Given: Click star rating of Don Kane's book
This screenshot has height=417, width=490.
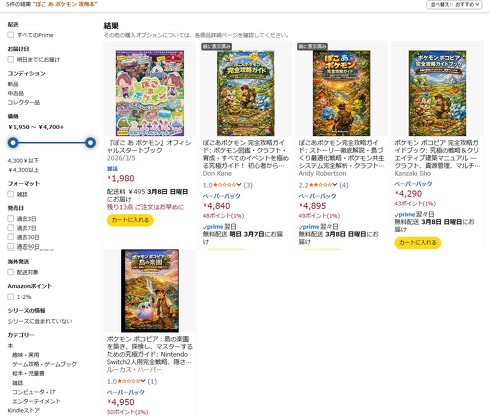Looking at the screenshot, I should coord(224,185).
